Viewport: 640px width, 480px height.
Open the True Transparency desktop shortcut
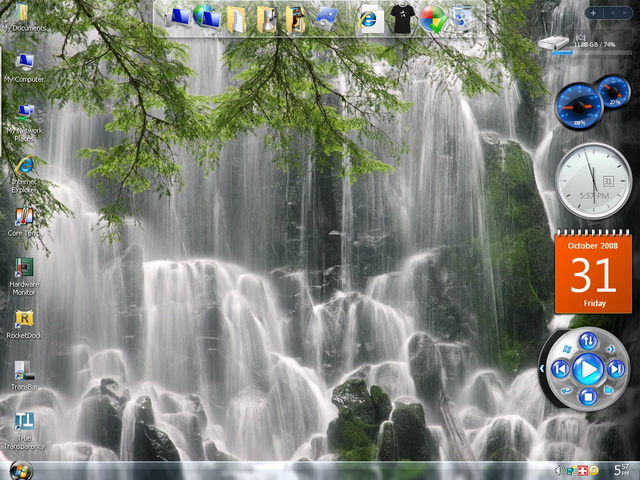click(x=24, y=423)
